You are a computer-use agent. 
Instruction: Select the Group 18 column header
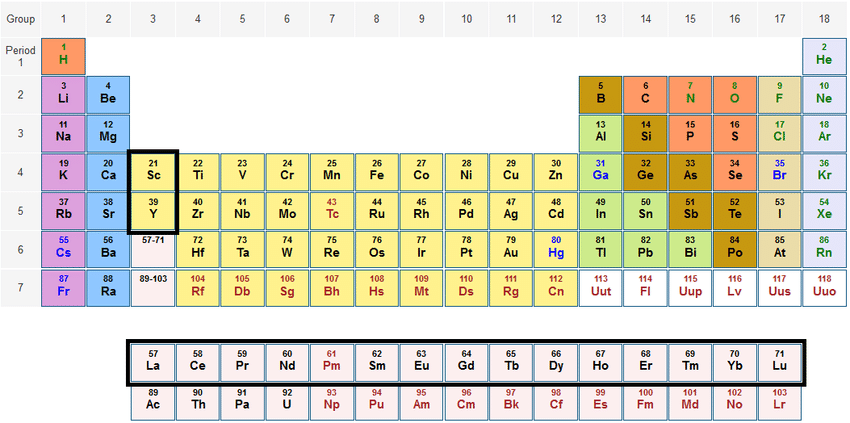(x=824, y=19)
